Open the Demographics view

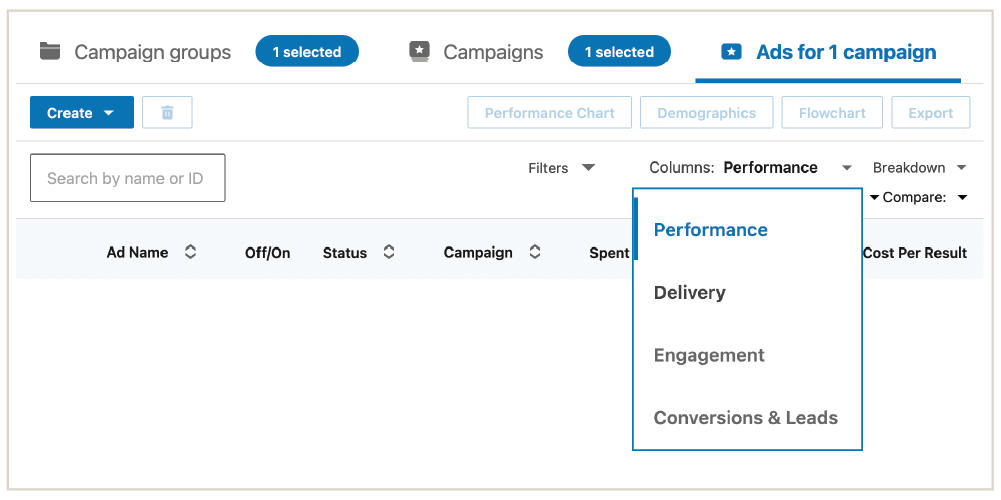click(x=707, y=112)
